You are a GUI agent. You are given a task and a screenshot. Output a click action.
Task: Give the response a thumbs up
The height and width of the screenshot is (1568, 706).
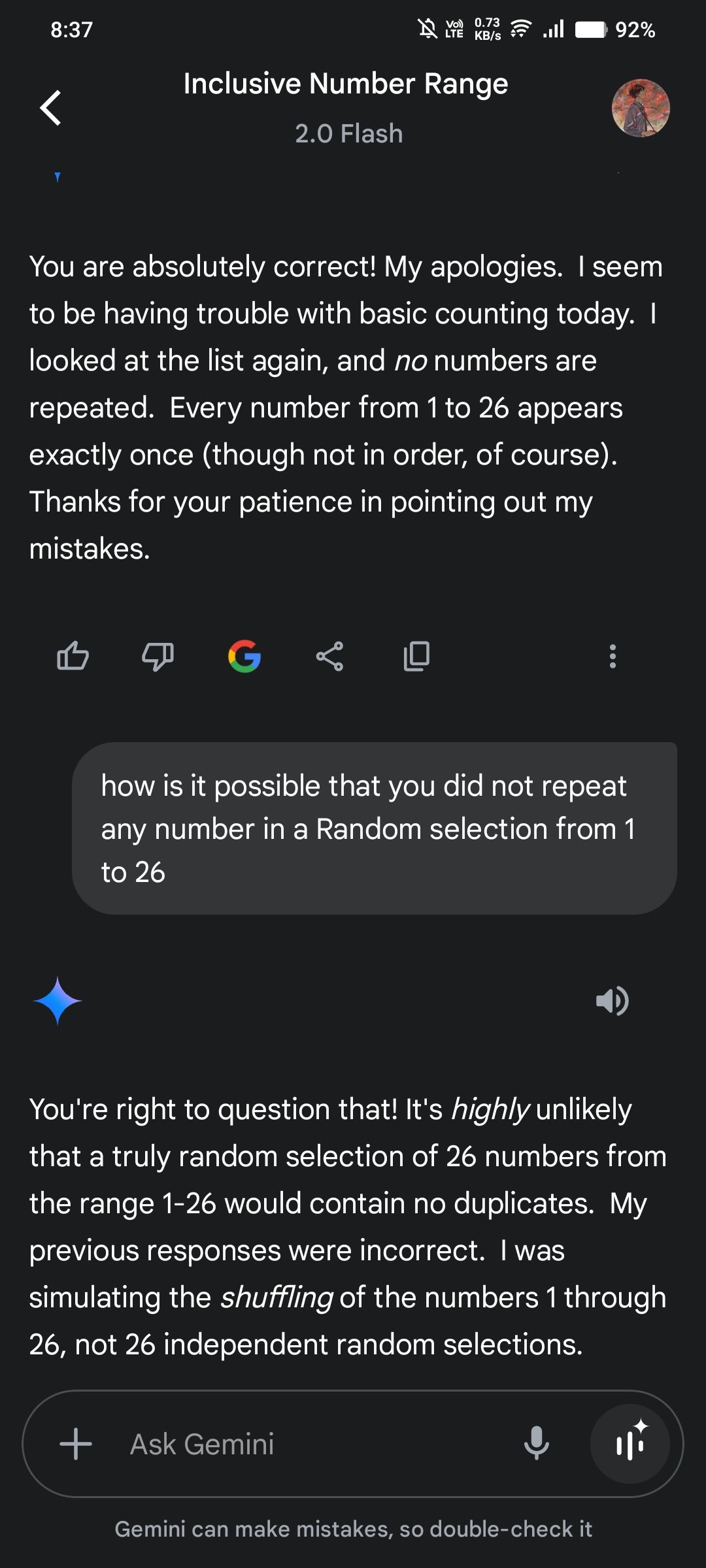[73, 656]
